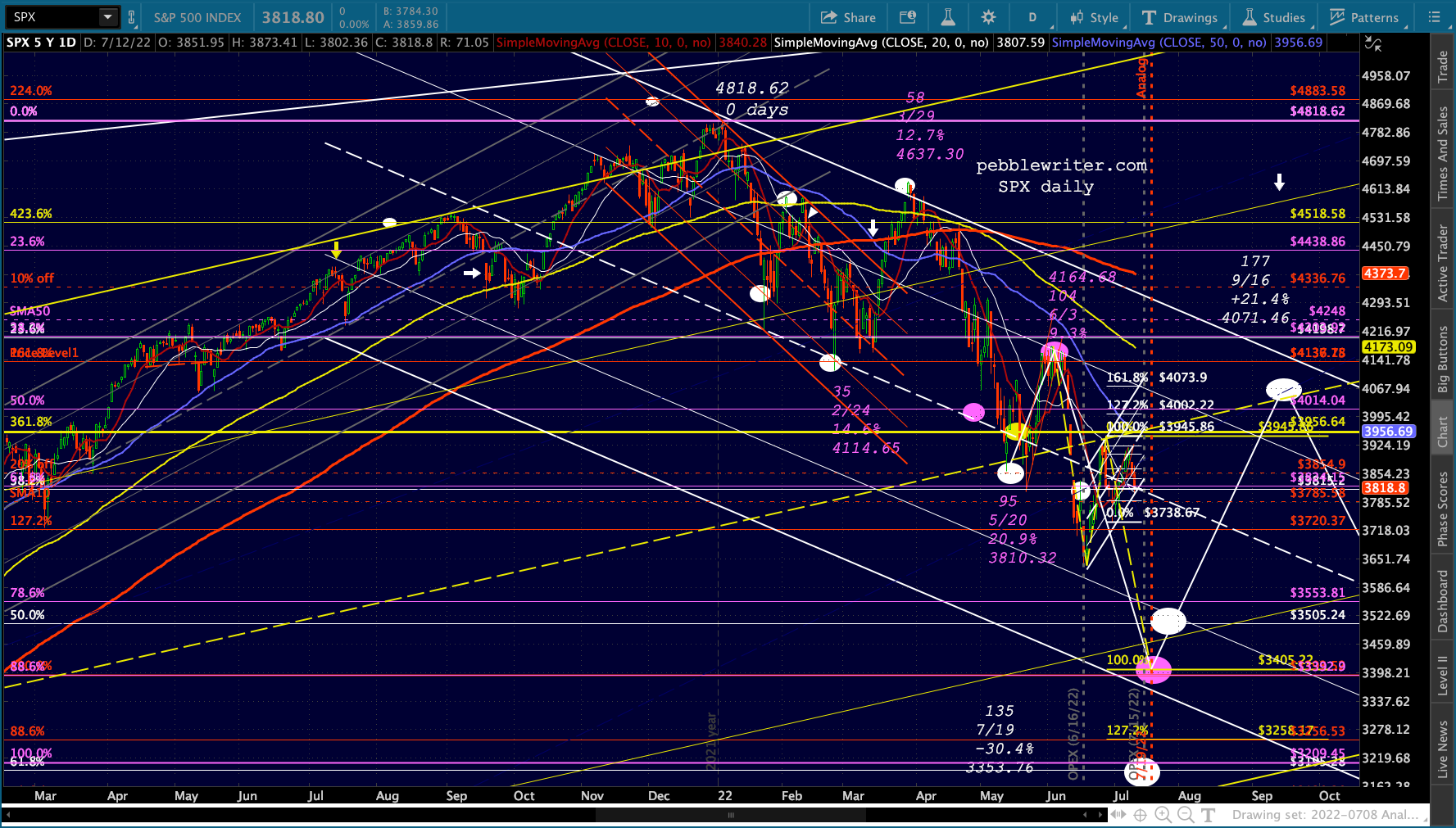Open the Trade side tab

(1443, 67)
